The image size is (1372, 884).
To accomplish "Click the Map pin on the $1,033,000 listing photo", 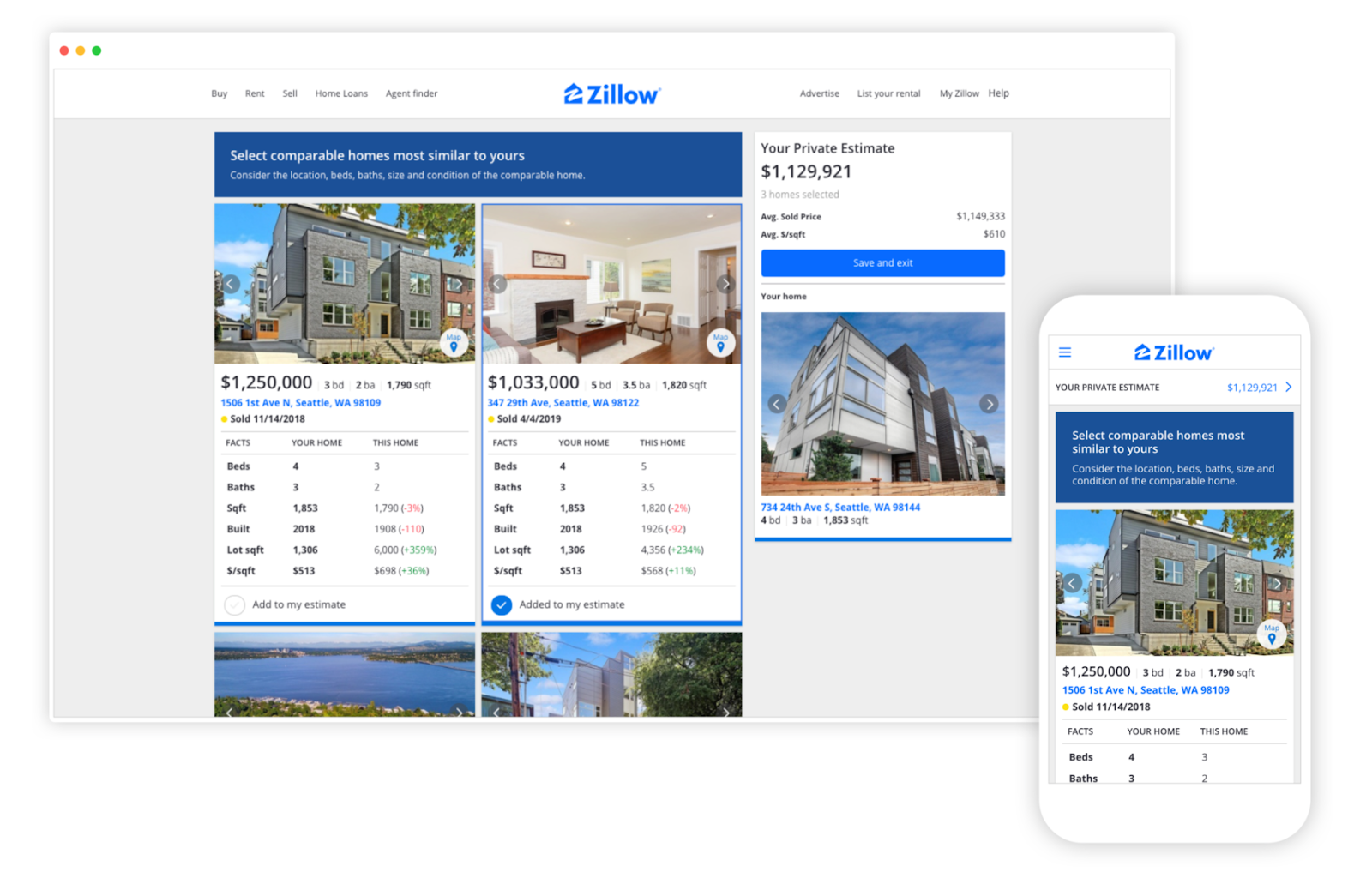I will [x=720, y=343].
